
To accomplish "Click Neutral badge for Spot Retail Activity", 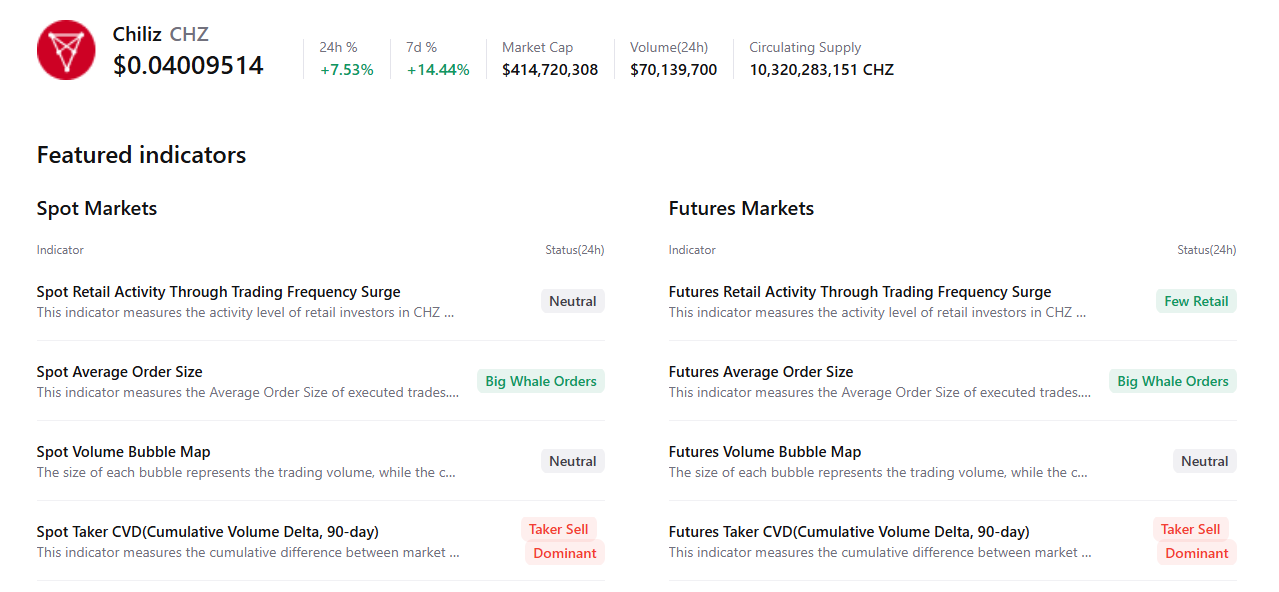I will [572, 301].
